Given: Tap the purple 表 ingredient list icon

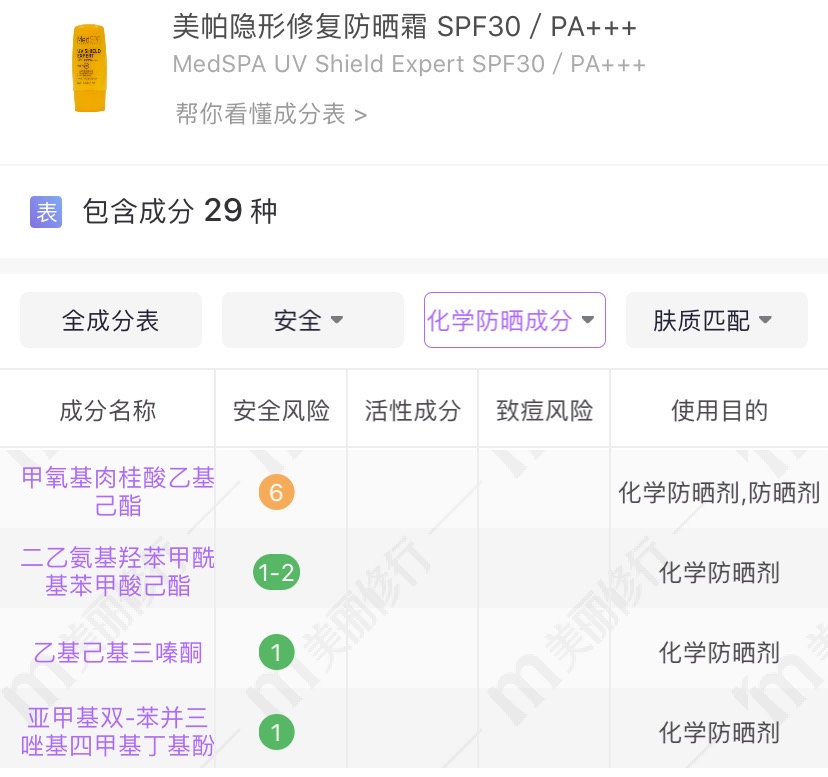Looking at the screenshot, I should point(46,212).
